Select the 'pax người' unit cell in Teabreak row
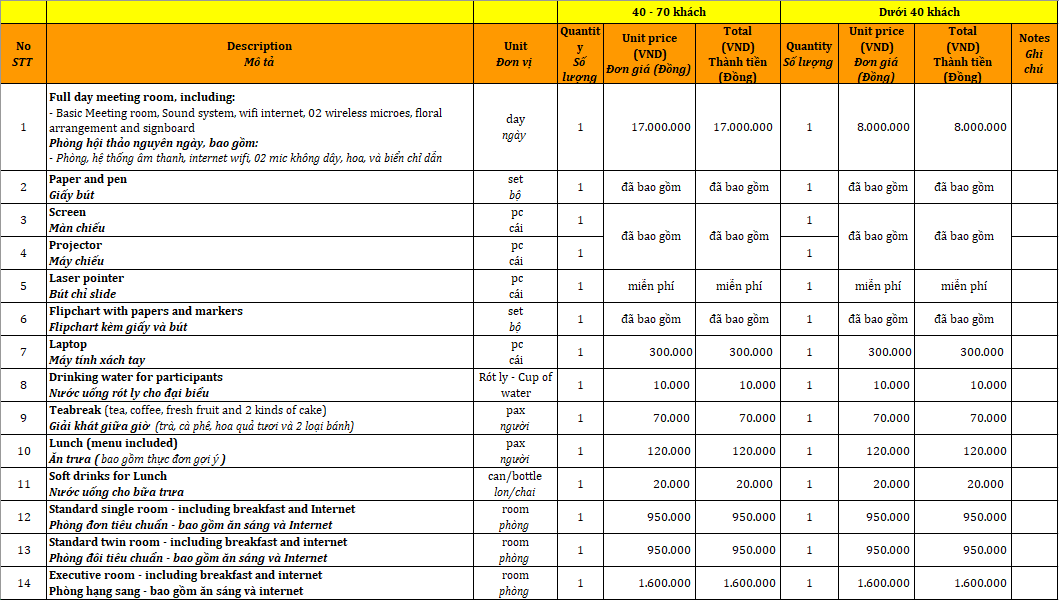 [515, 418]
